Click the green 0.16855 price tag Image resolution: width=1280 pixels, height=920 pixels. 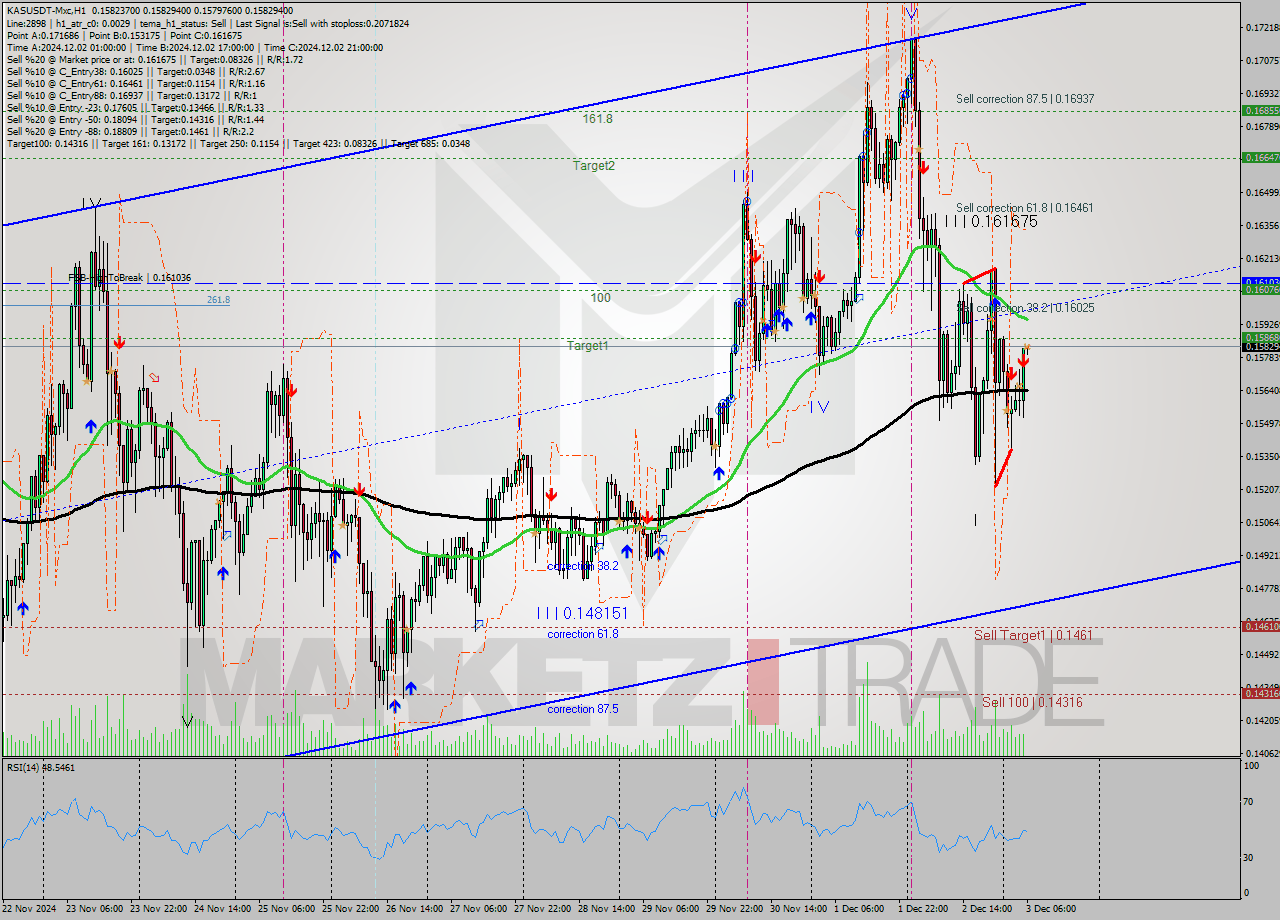[x=1260, y=111]
